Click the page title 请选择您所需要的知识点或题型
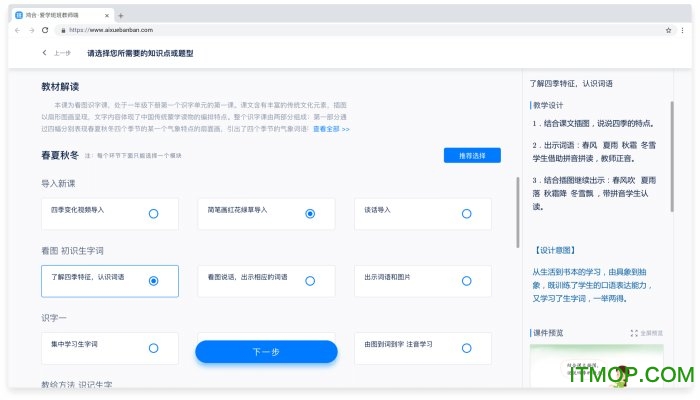 (x=140, y=53)
